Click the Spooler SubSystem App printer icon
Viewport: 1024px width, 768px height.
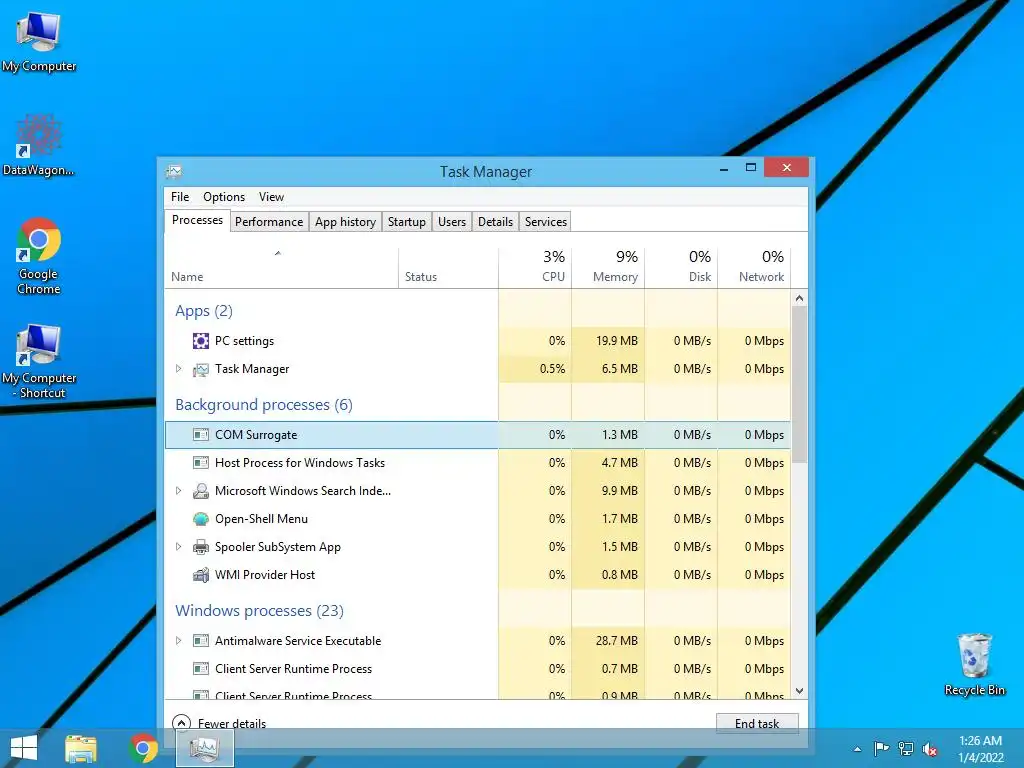(x=200, y=547)
